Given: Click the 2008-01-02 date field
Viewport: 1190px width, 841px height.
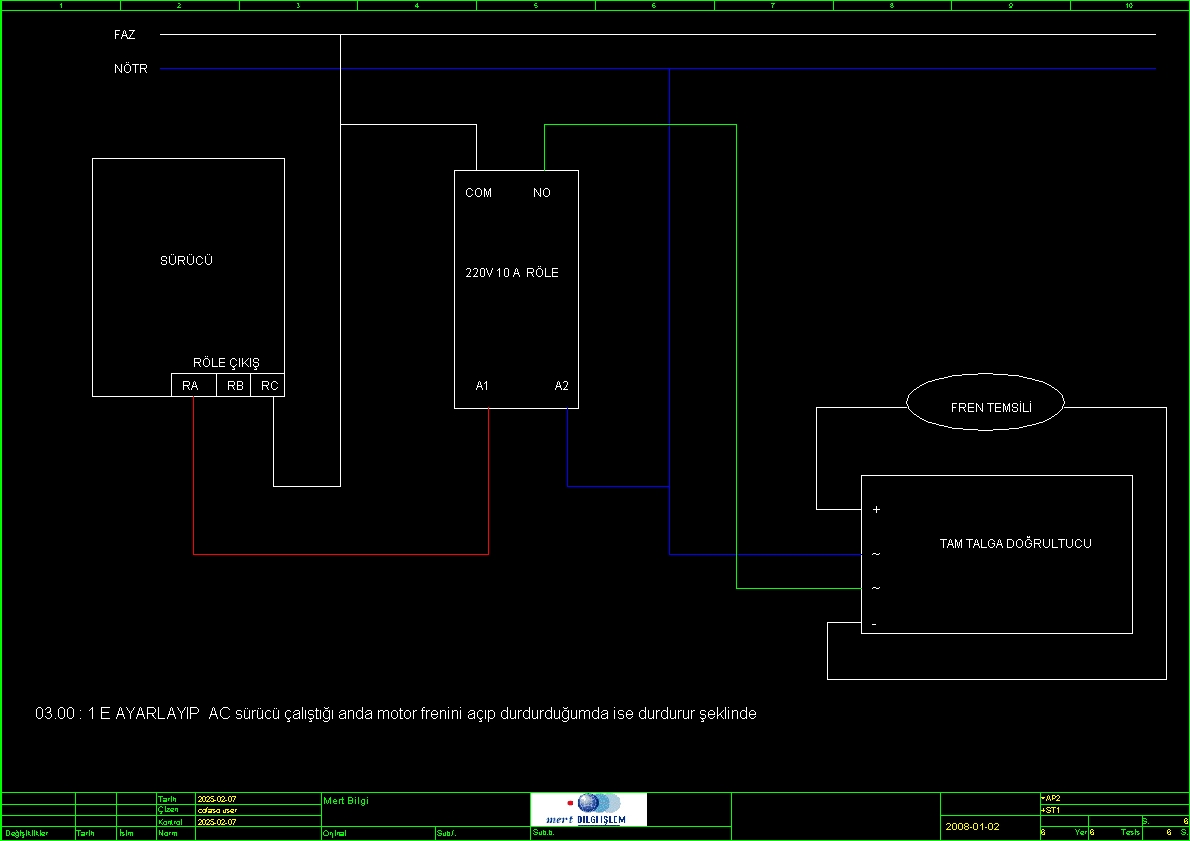Looking at the screenshot, I should (972, 827).
